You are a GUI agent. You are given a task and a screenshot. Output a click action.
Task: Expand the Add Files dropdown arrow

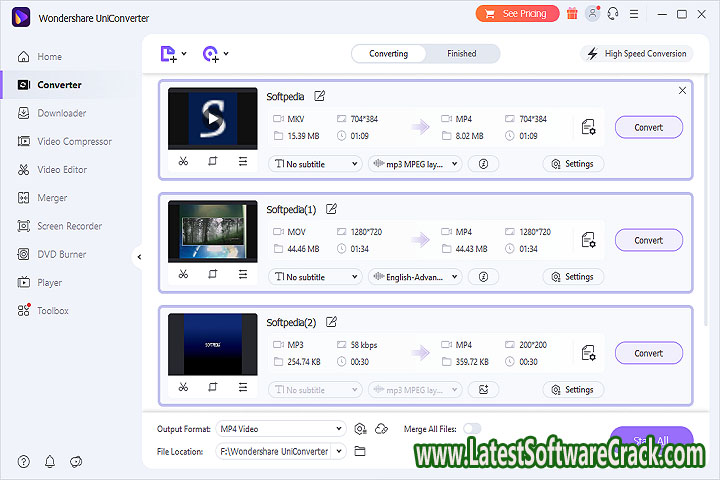(x=184, y=53)
